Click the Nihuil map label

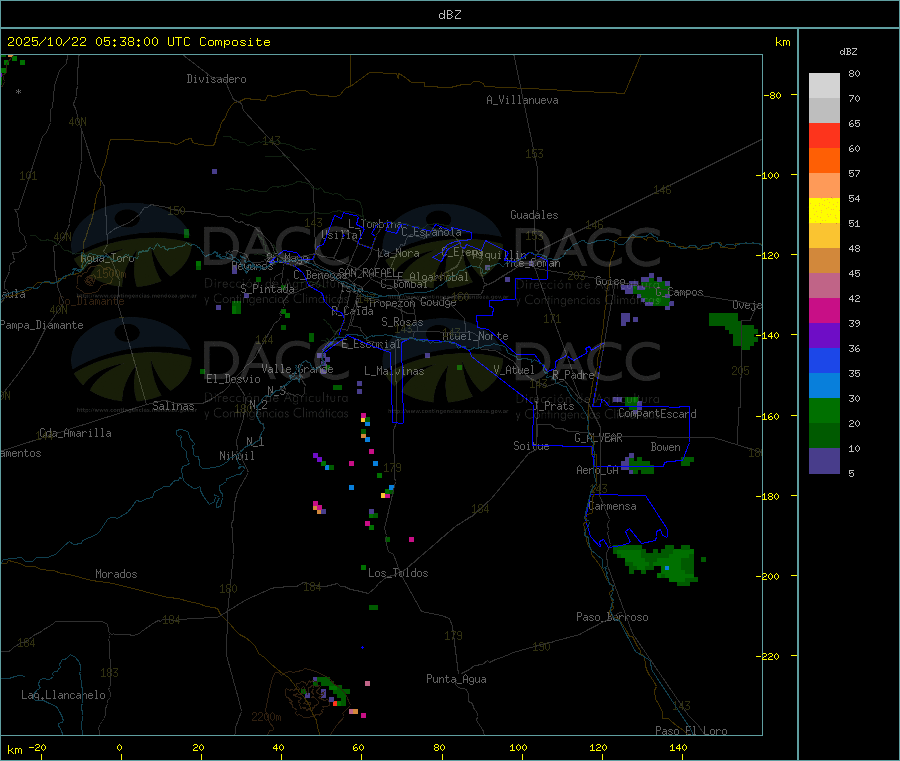(237, 456)
